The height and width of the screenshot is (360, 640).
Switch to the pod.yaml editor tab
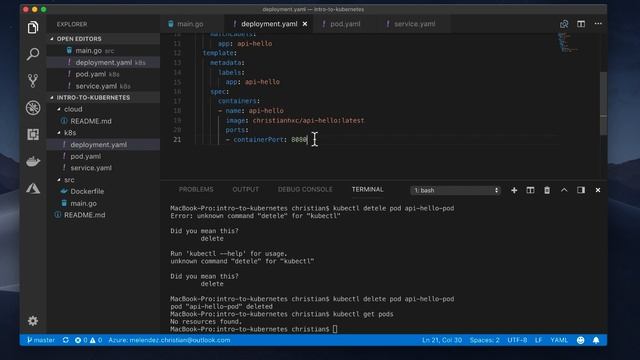click(345, 24)
